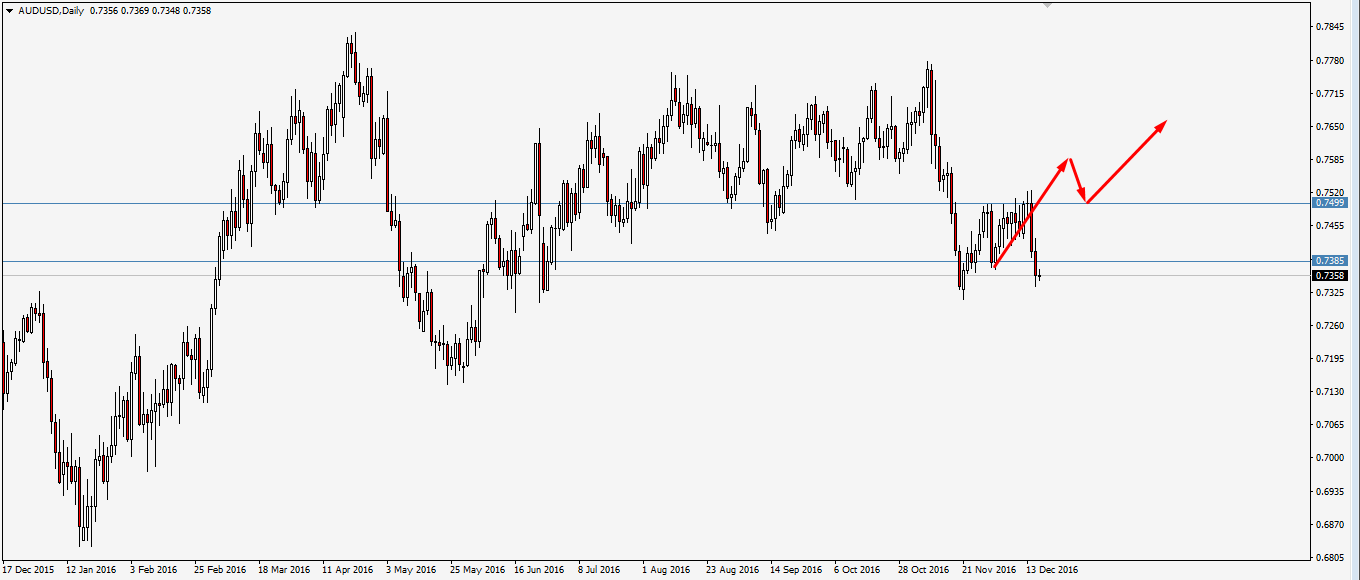
Task: Click the 25 Feb 2016 date label
Action: click(x=220, y=570)
